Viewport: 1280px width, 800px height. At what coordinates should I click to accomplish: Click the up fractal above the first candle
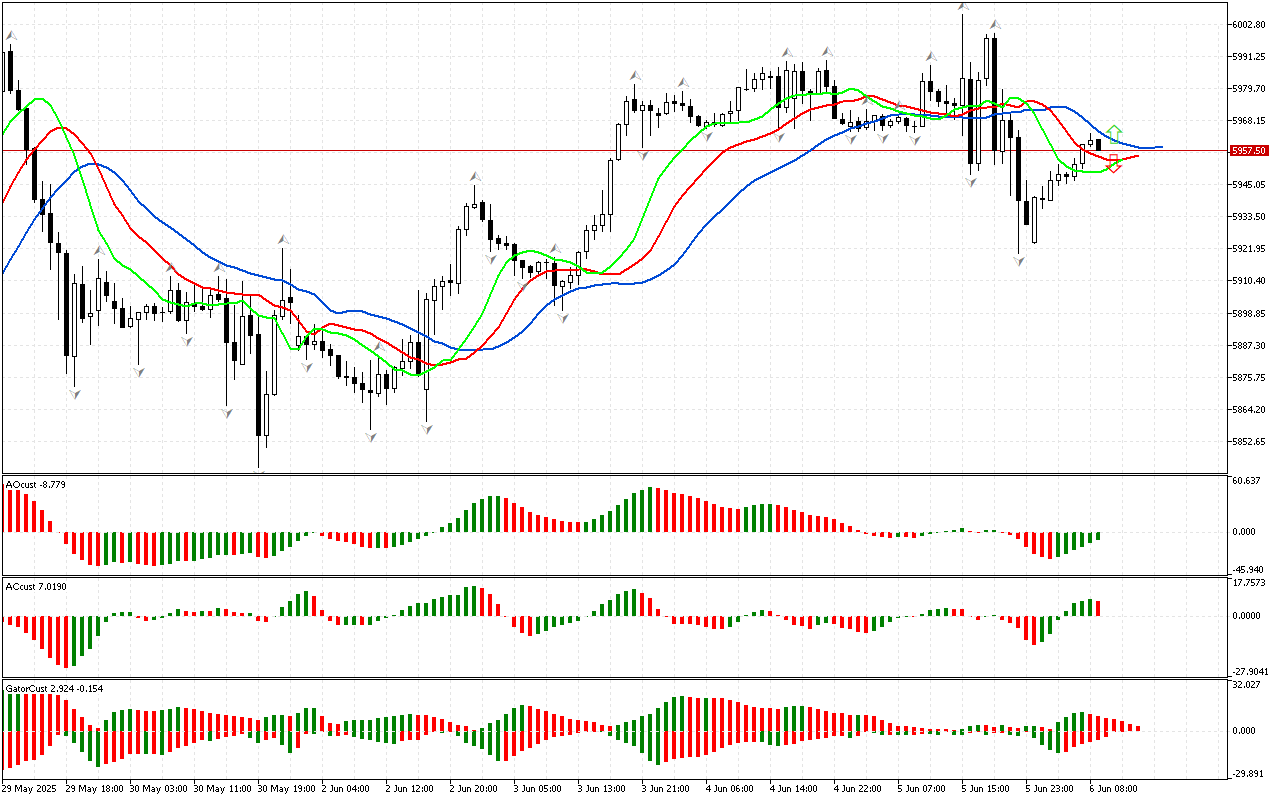pos(11,36)
